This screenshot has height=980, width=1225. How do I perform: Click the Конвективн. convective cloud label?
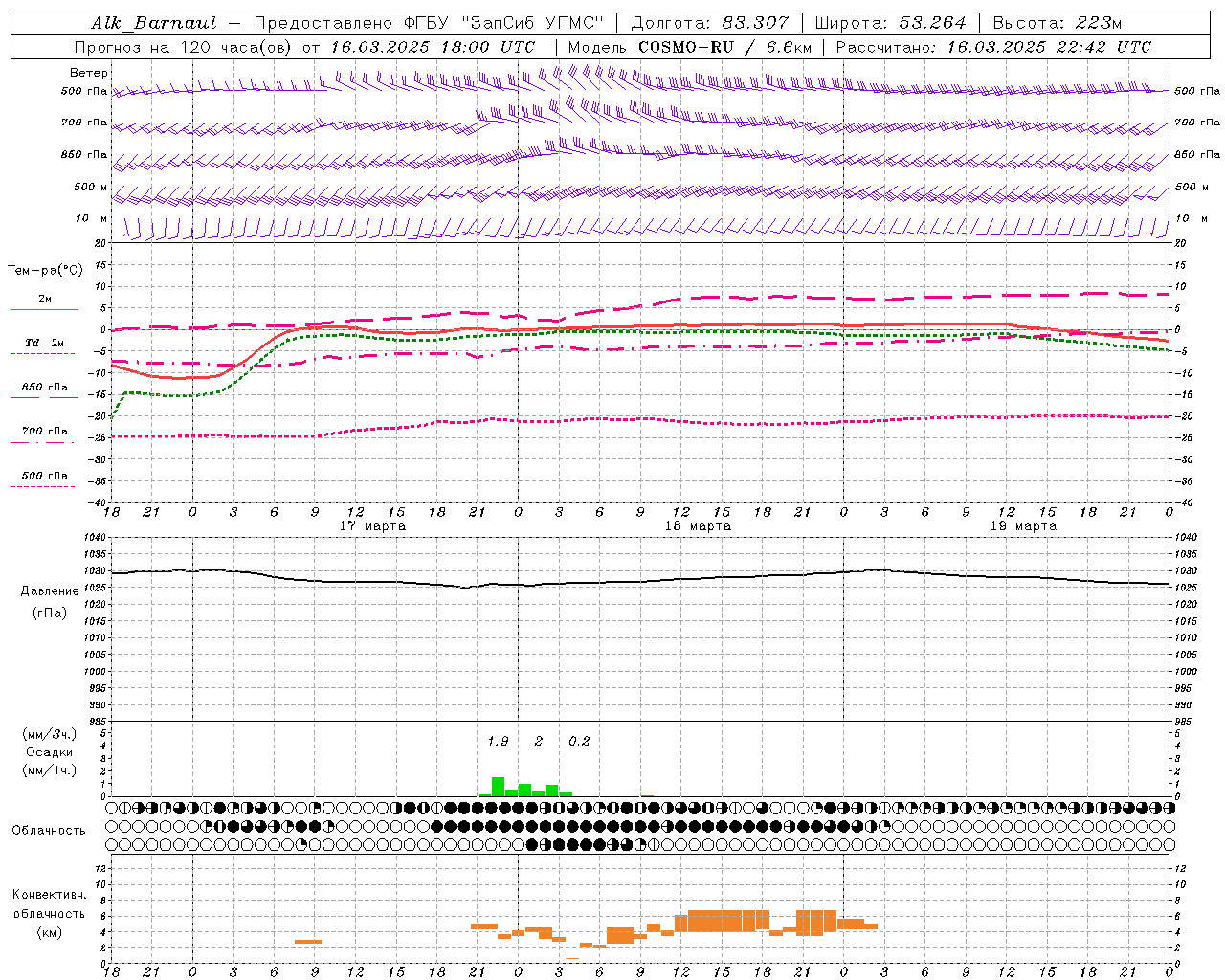point(49,895)
